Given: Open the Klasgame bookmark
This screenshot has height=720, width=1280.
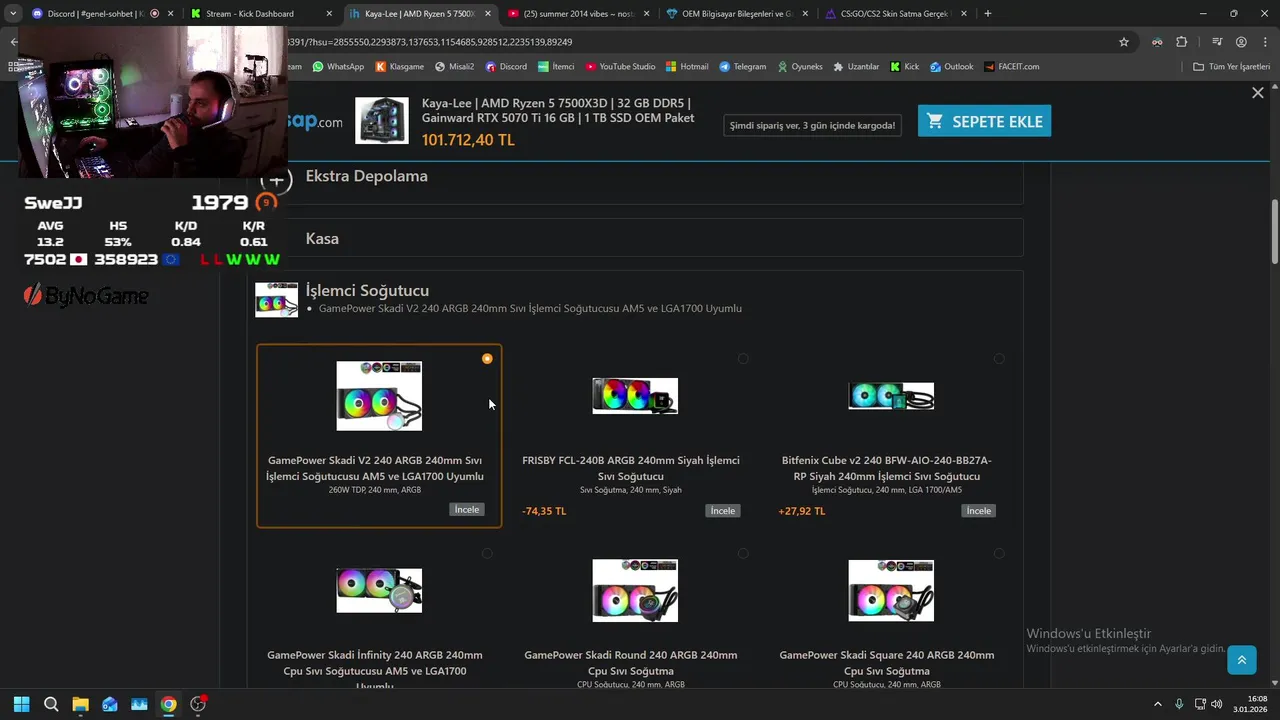Looking at the screenshot, I should pos(400,67).
